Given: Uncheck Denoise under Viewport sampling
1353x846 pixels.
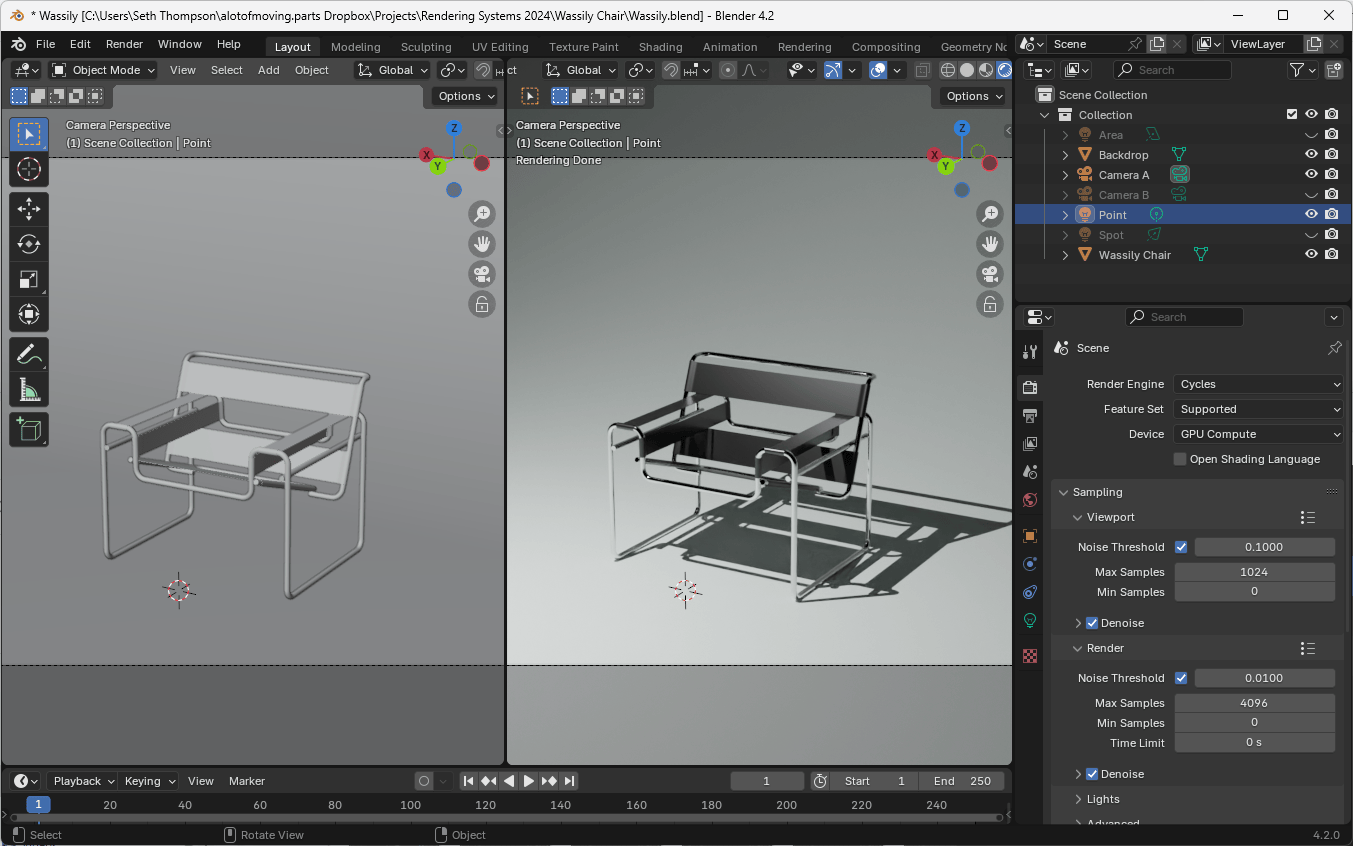Looking at the screenshot, I should (x=1092, y=623).
